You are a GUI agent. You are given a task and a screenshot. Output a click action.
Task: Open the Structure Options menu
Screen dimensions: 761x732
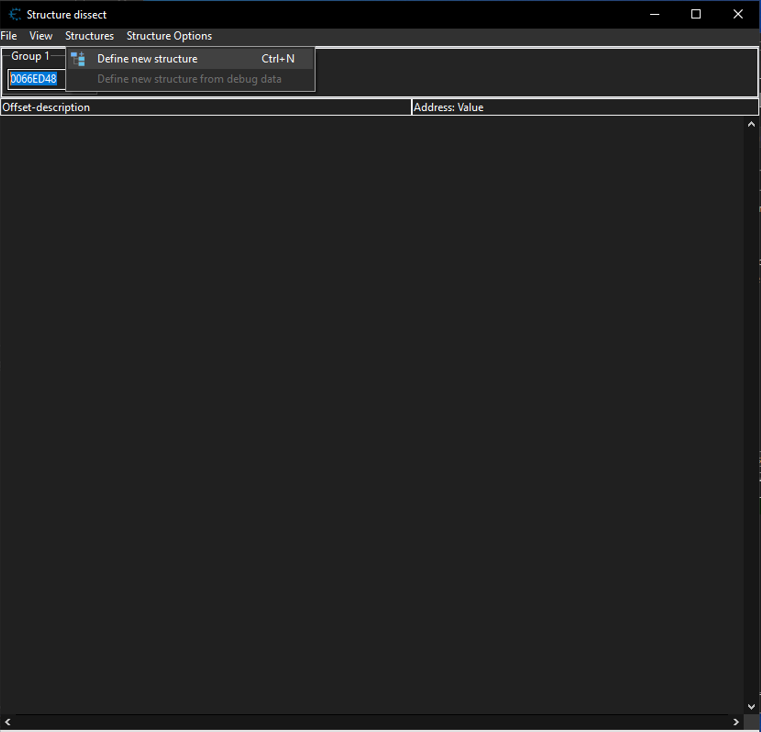click(x=169, y=36)
